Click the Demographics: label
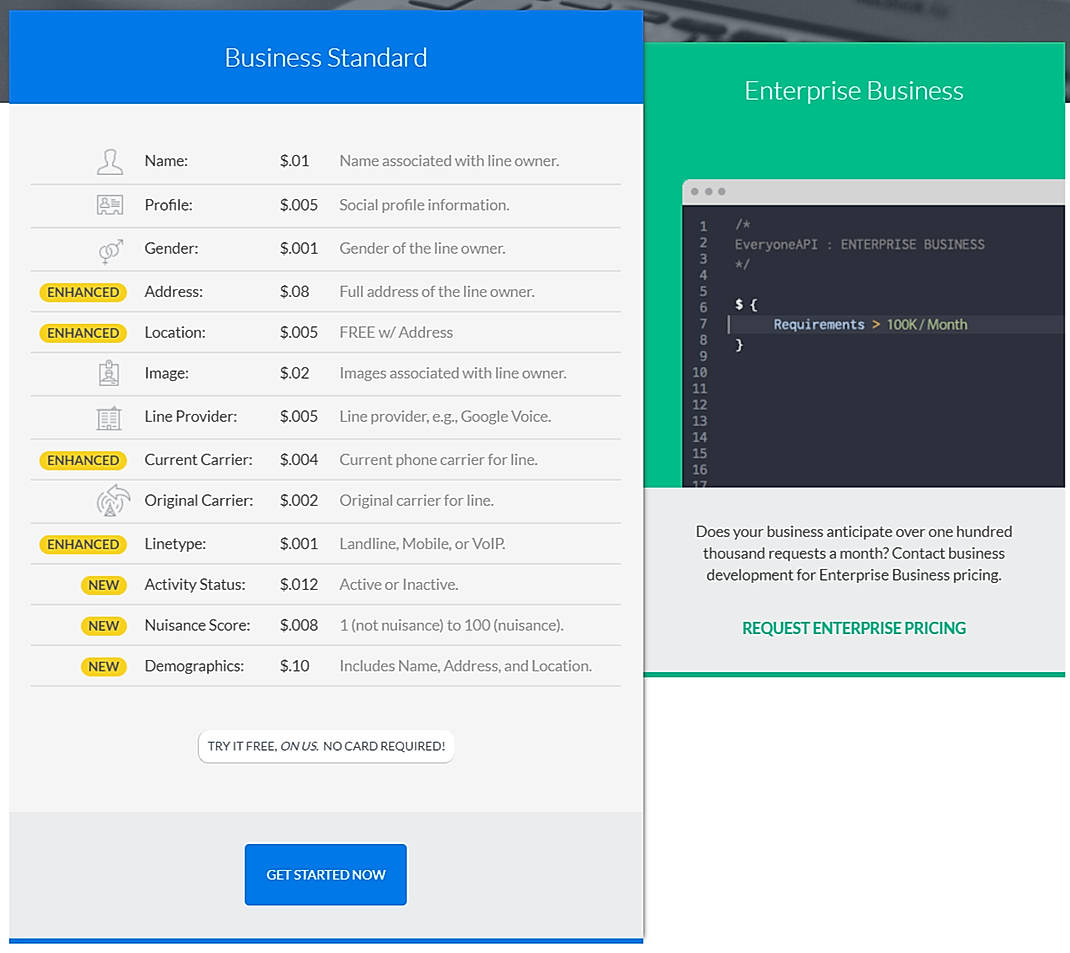The width and height of the screenshot is (1070, 953). coord(194,666)
